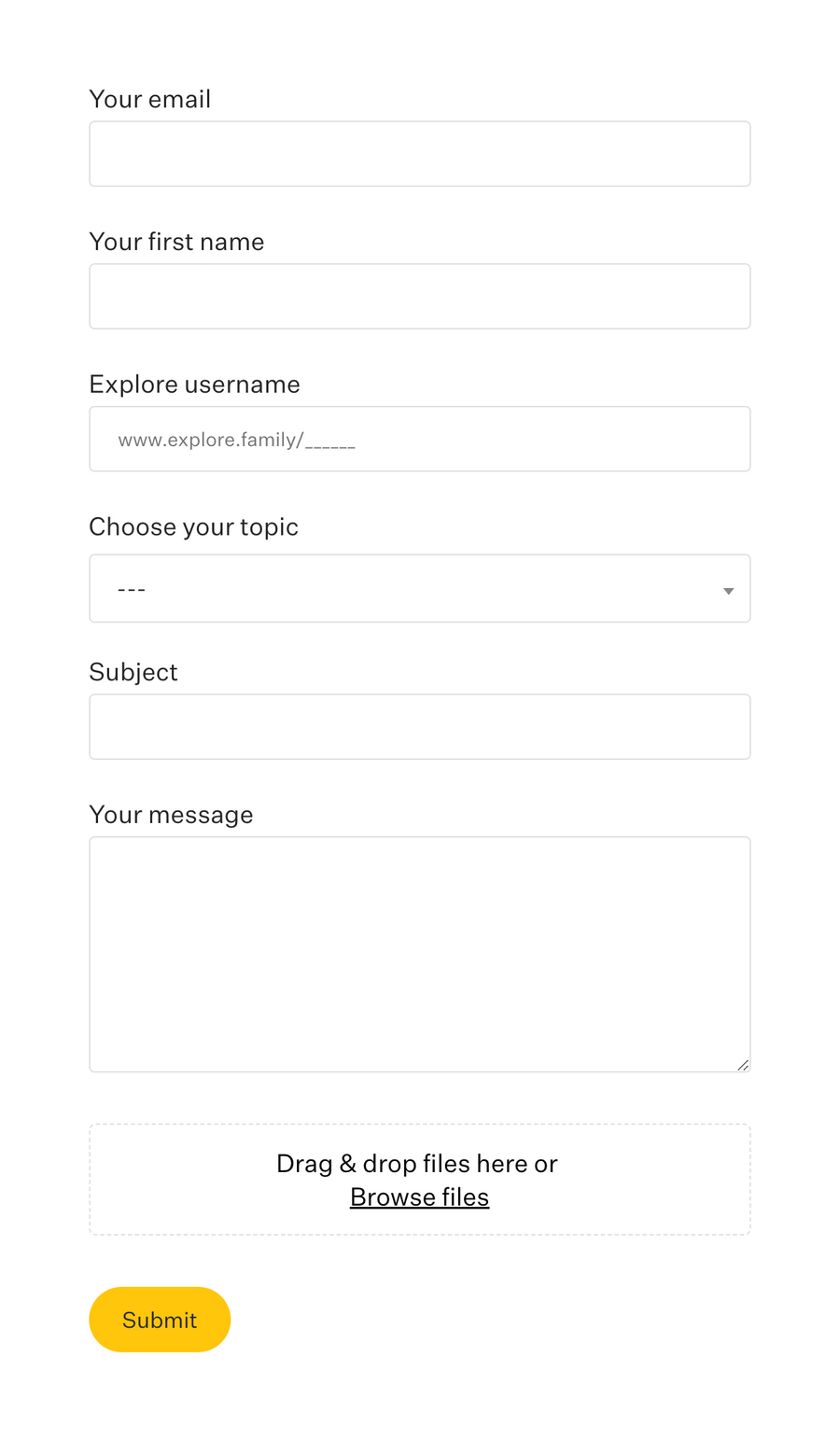The image size is (840, 1441).
Task: Focus the 'Your first name' input
Action: point(420,296)
